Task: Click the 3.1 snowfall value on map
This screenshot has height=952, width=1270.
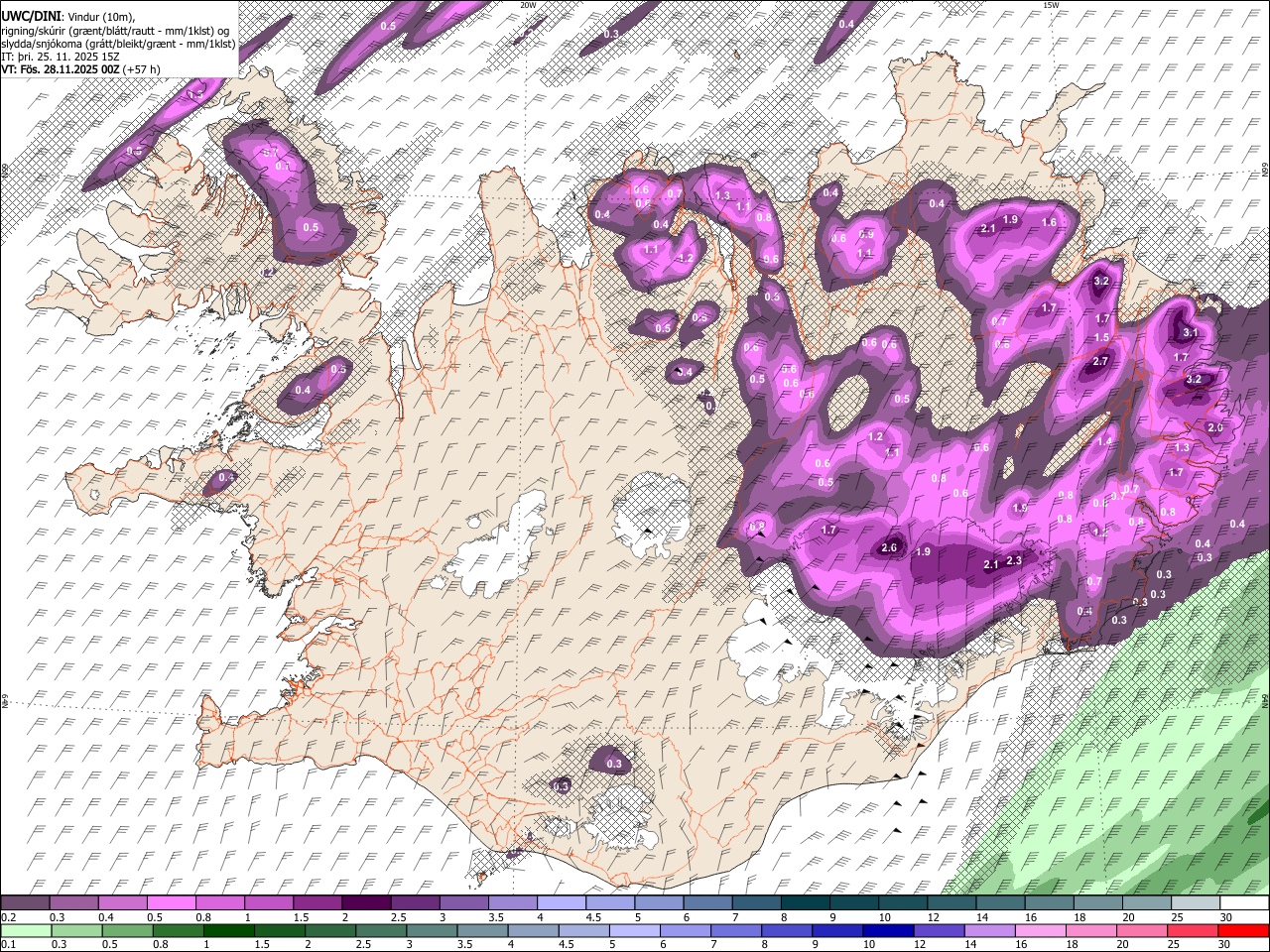Action: (1191, 332)
